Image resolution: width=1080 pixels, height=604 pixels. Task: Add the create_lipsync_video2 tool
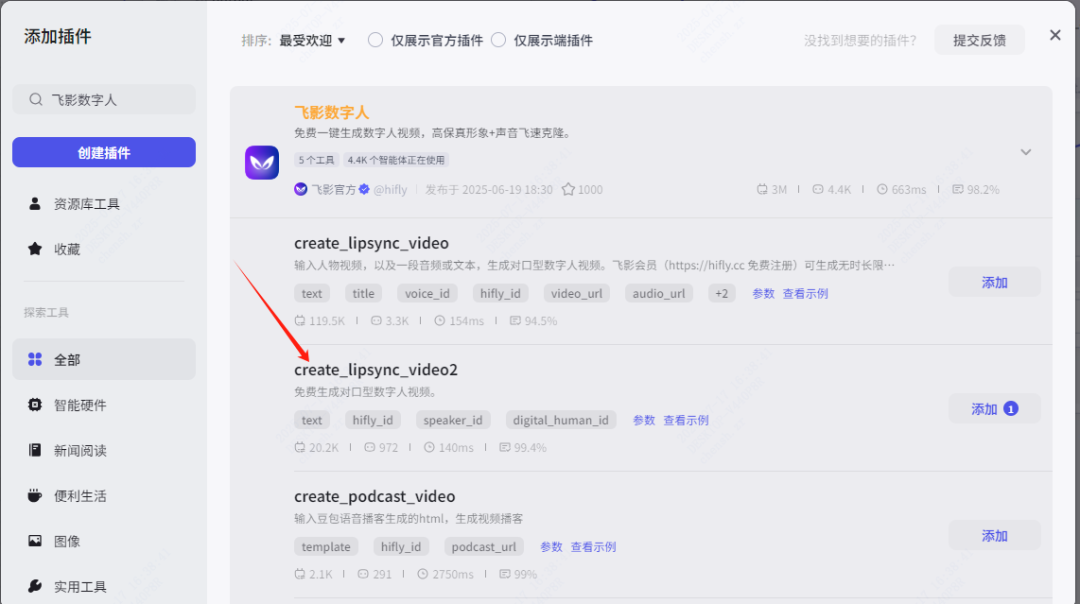click(x=994, y=409)
